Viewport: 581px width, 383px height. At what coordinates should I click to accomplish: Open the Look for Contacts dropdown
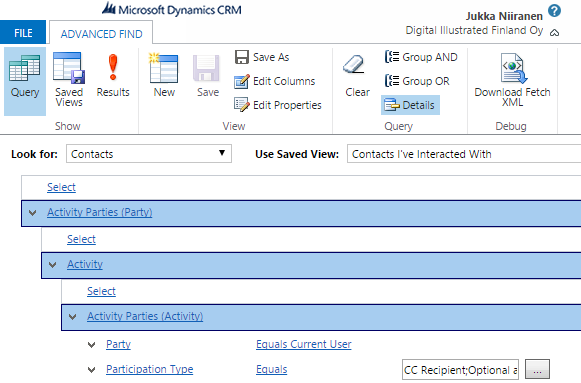[149, 154]
